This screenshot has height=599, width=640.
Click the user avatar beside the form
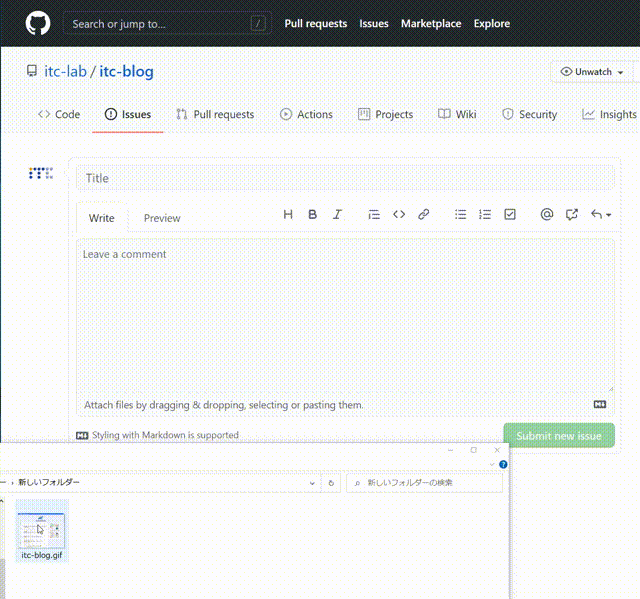pyautogui.click(x=41, y=173)
